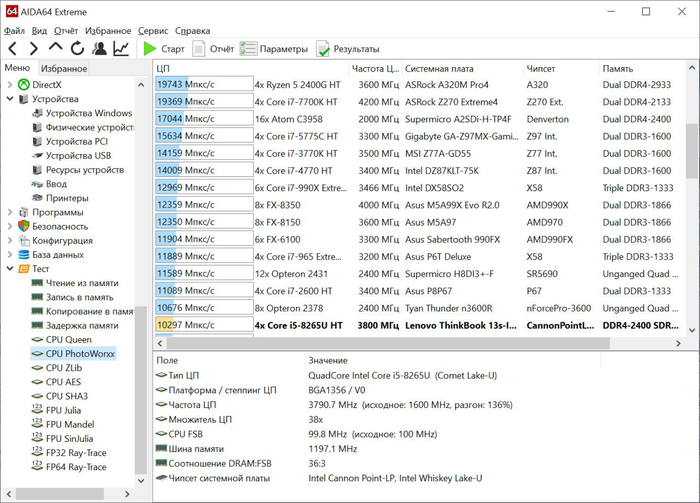Screen dimensions: 700x503
Task: Click the green Старт play icon
Action: [150, 49]
